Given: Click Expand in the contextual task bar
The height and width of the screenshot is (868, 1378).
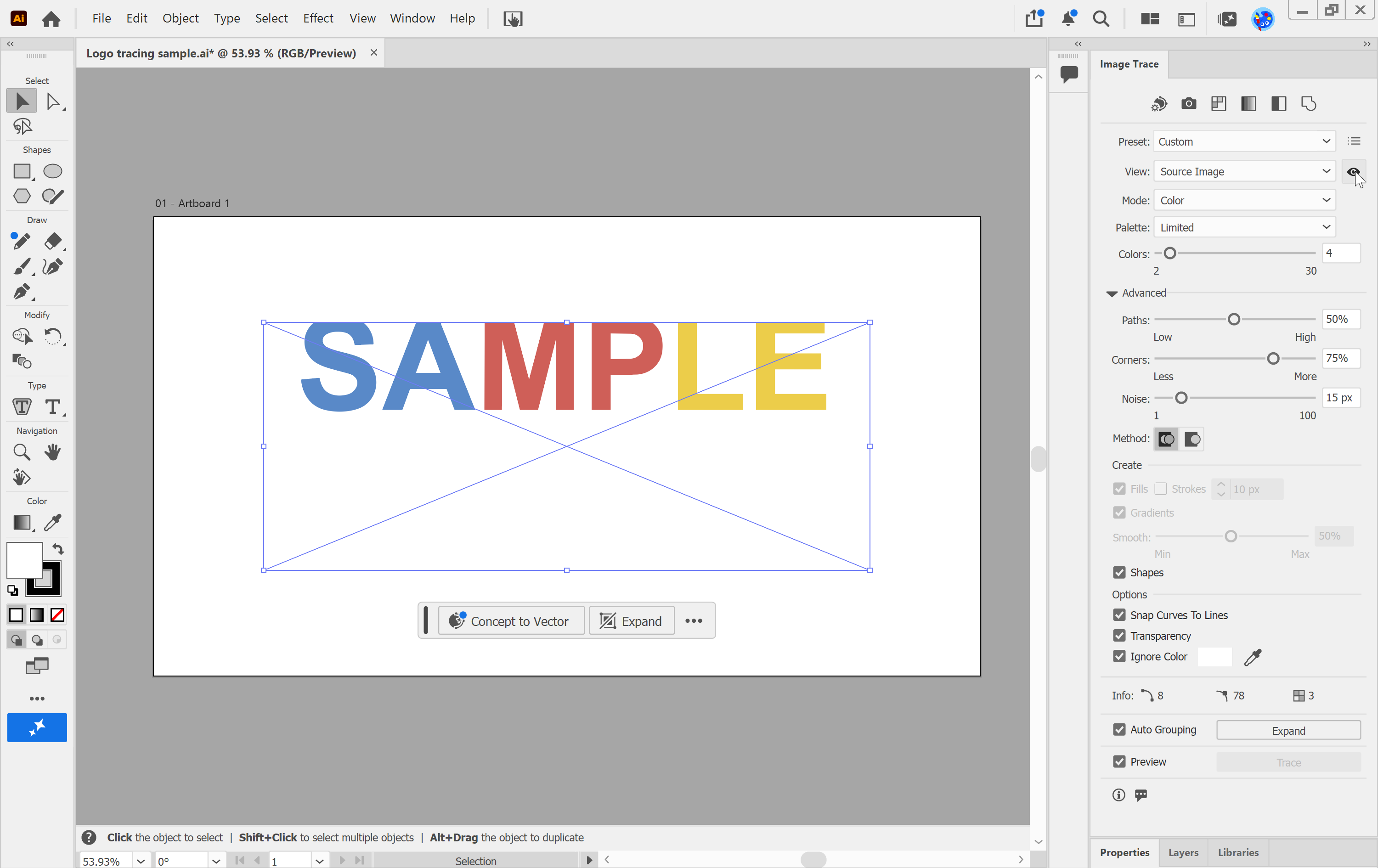Looking at the screenshot, I should (632, 621).
